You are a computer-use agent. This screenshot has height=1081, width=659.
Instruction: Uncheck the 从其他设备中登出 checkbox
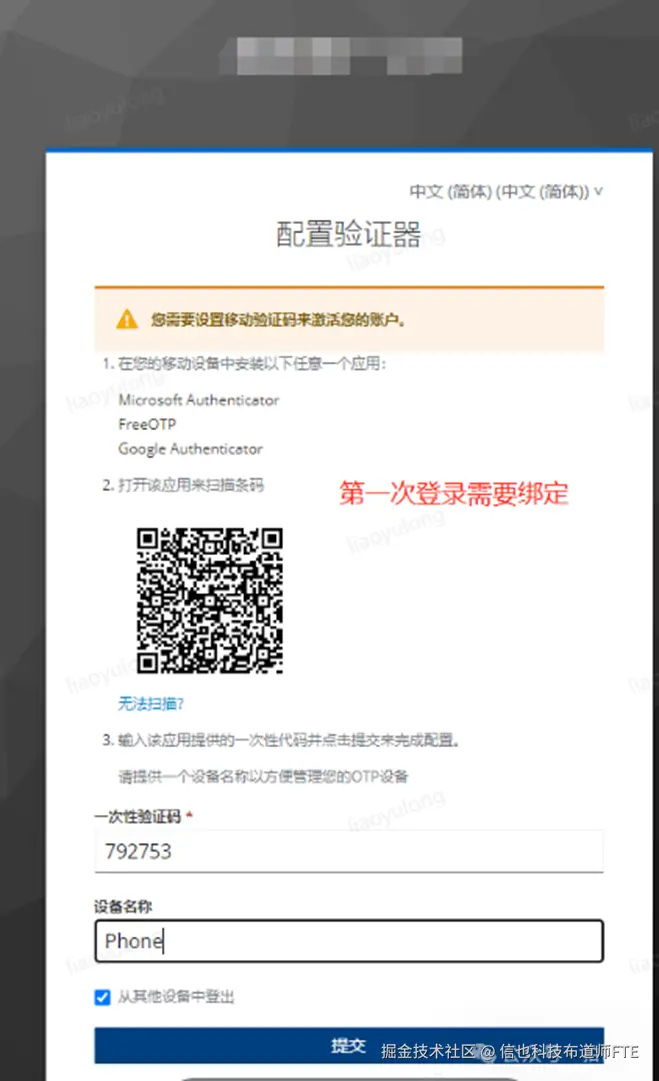point(102,997)
